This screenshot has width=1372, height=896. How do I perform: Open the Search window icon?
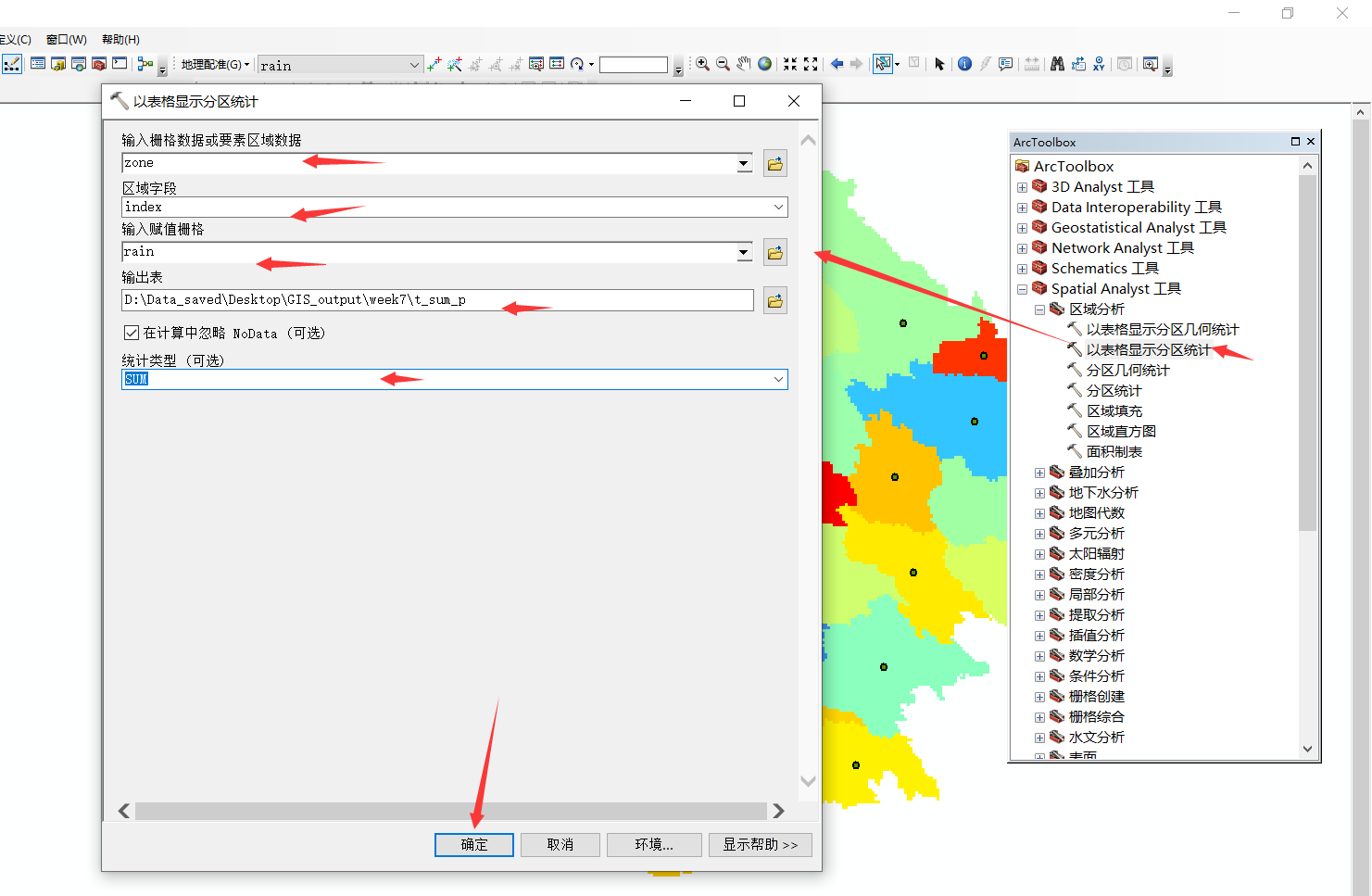79,64
